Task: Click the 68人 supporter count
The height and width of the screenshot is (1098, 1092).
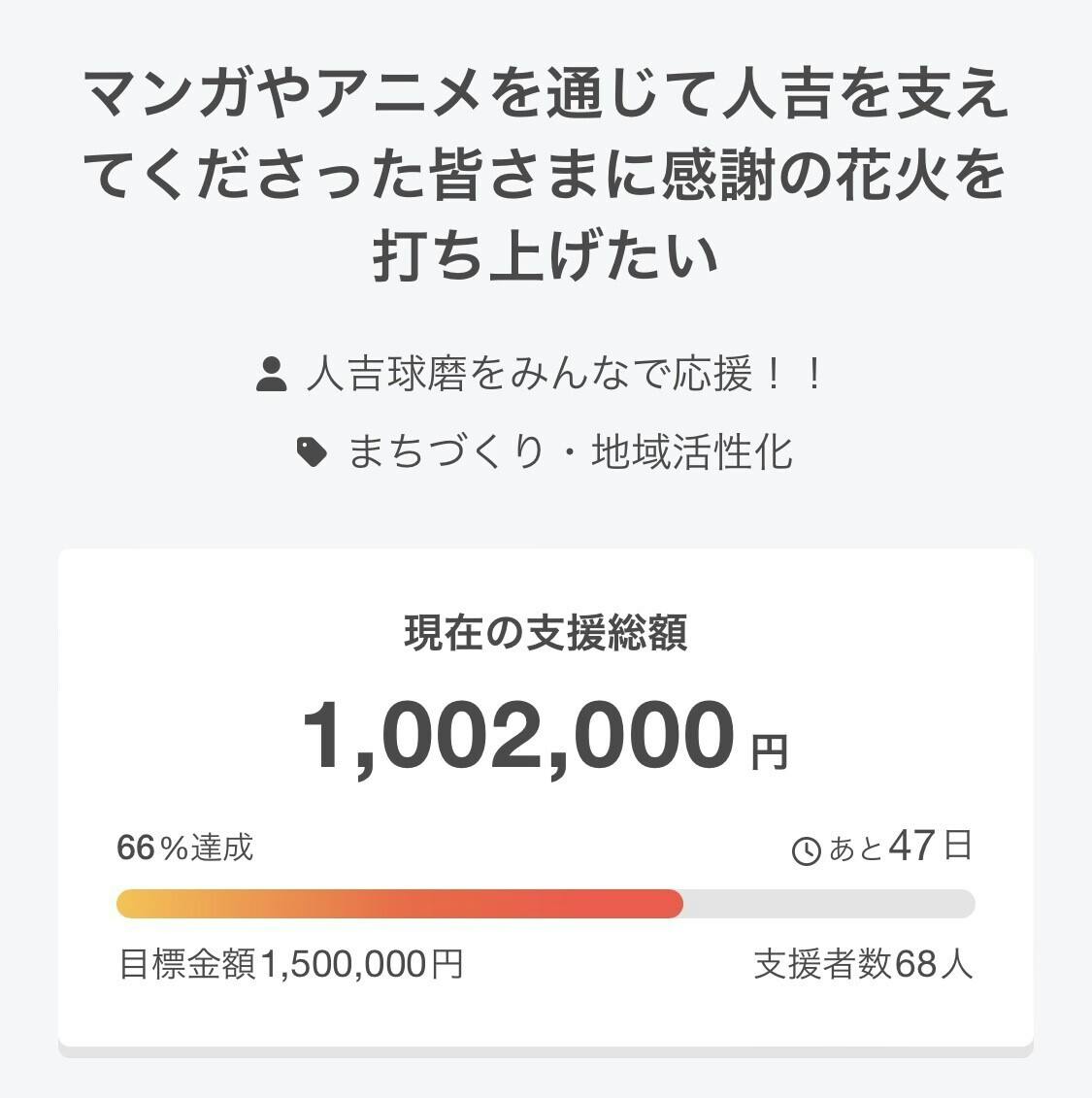Action: point(934,964)
